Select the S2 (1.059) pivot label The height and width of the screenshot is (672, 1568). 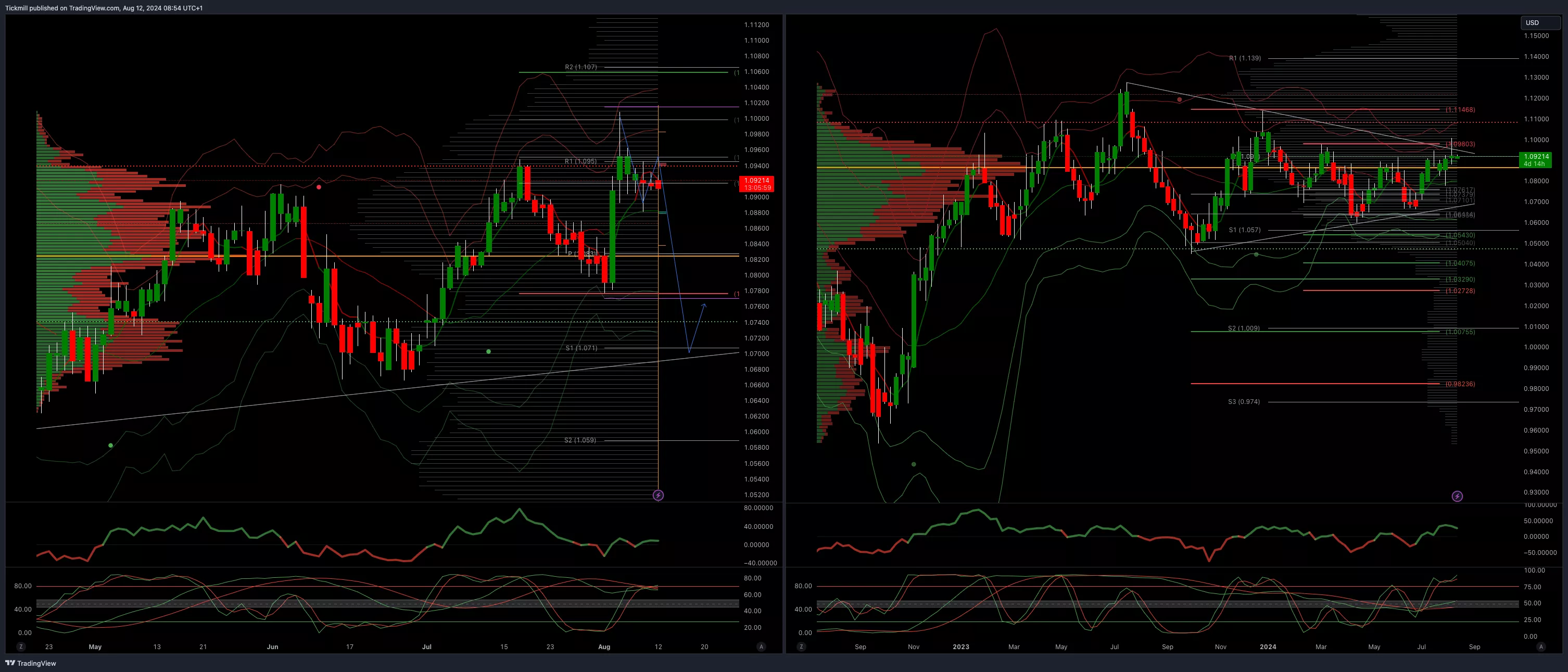pyautogui.click(x=580, y=440)
